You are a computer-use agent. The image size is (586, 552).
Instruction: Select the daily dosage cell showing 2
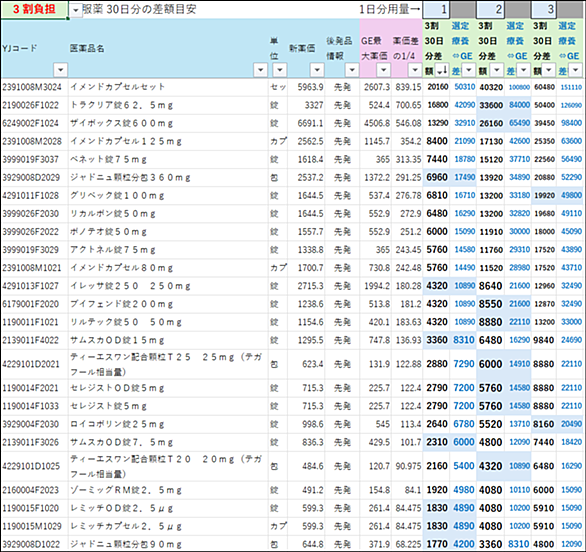490,9
